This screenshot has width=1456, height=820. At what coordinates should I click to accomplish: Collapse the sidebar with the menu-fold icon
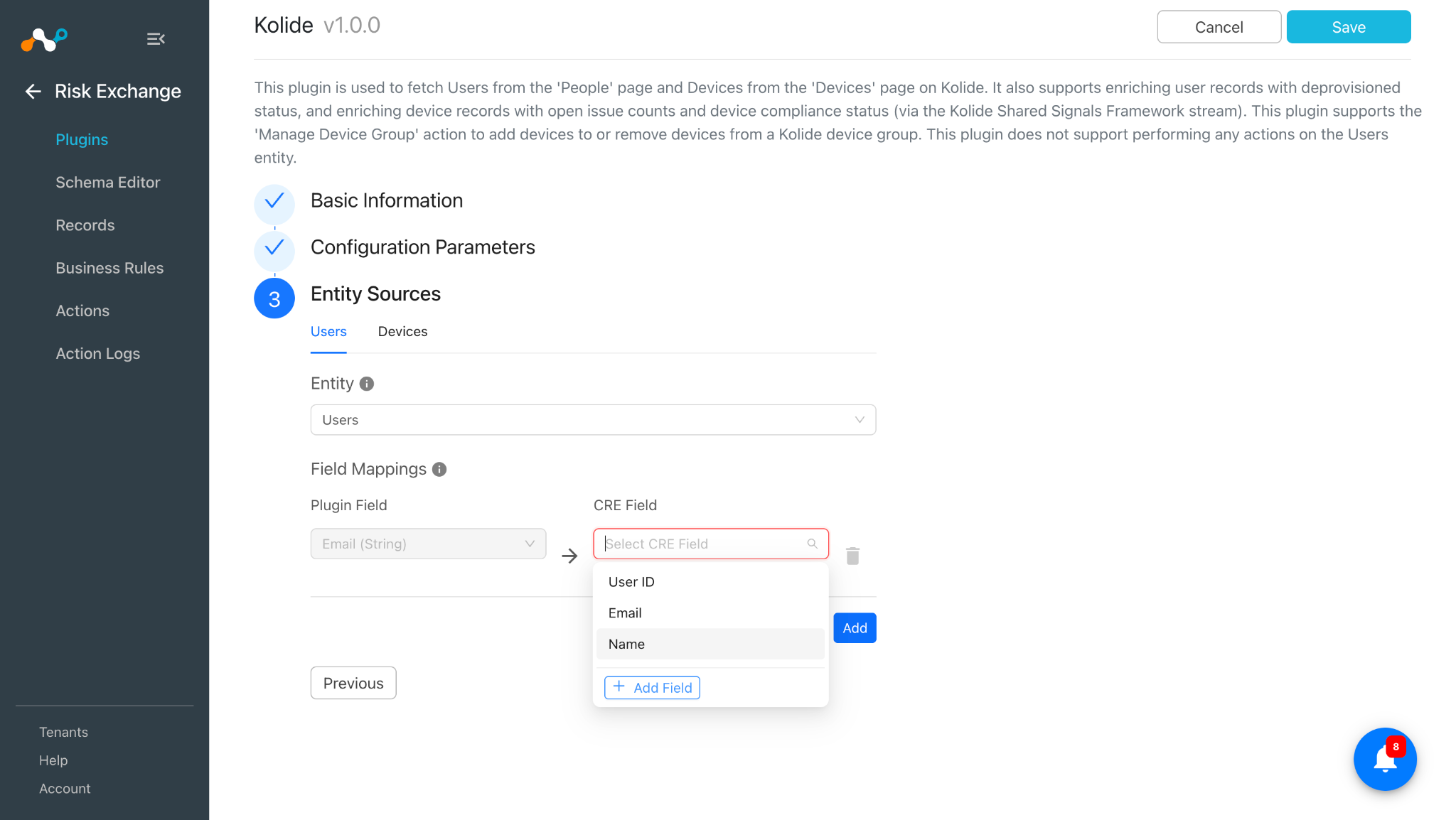(156, 39)
